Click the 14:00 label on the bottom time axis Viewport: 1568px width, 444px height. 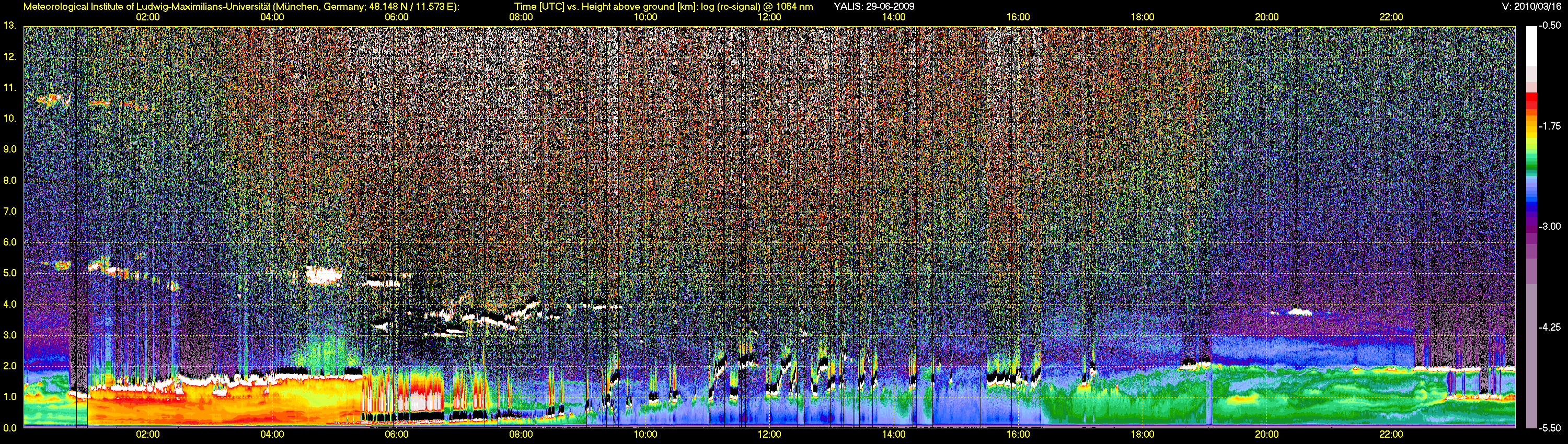894,434
